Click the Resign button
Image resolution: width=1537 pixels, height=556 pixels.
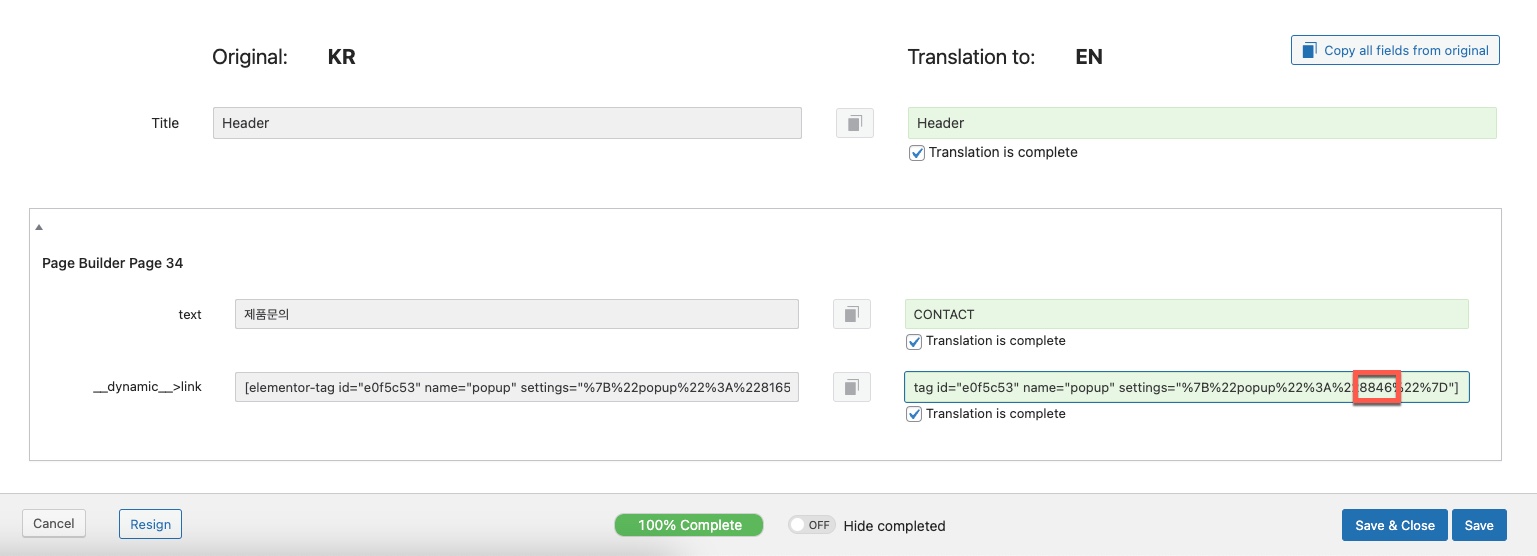tap(151, 524)
